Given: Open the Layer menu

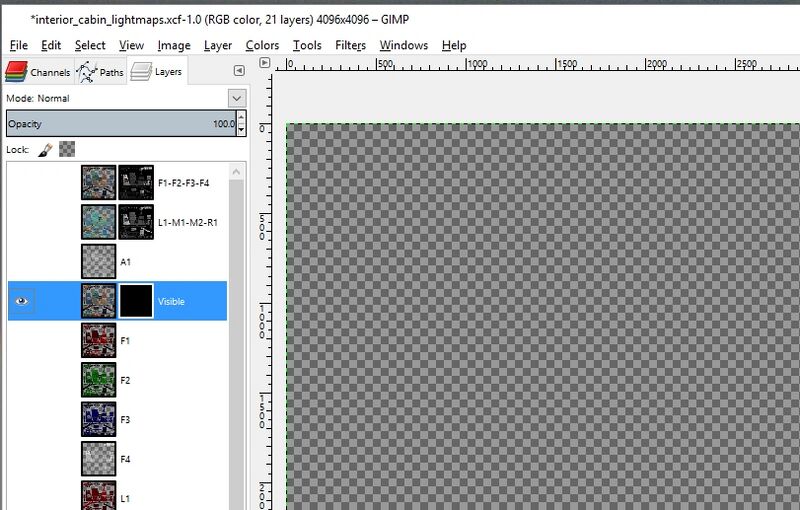Looking at the screenshot, I should pyautogui.click(x=218, y=45).
